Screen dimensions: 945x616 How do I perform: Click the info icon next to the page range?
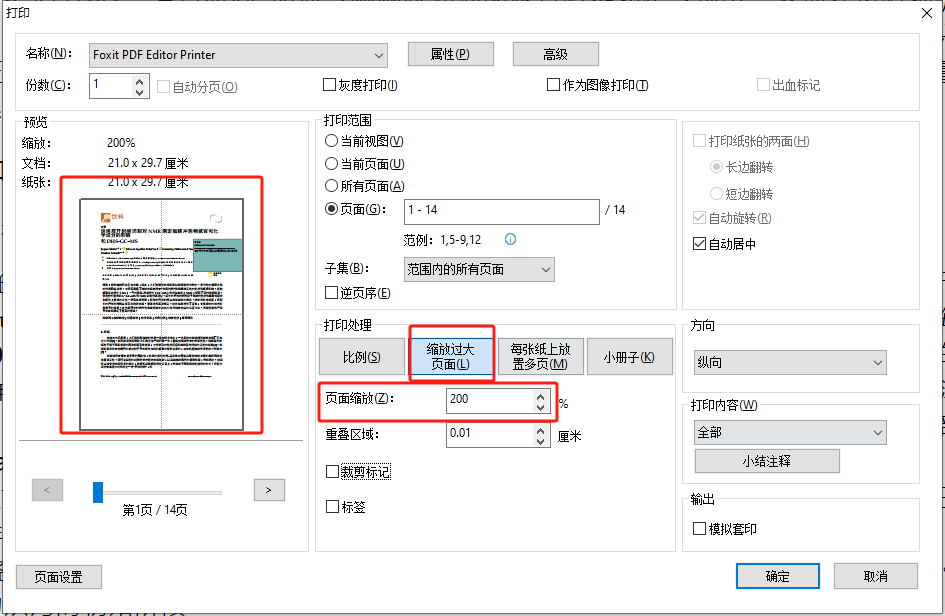tap(511, 239)
